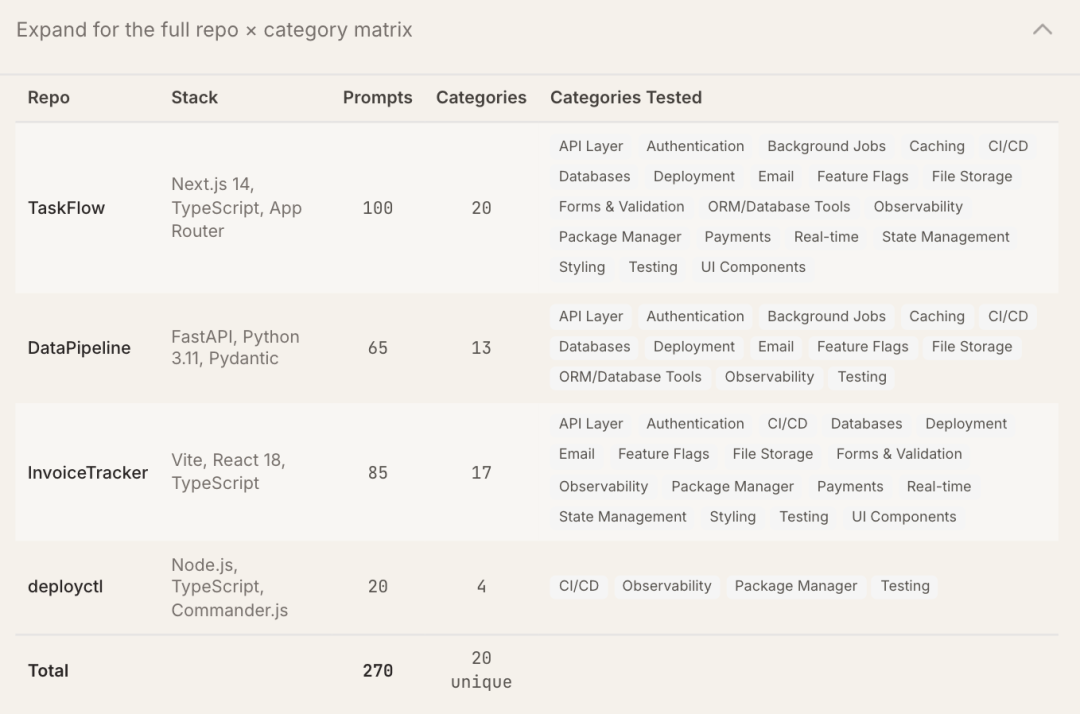The image size is (1080, 714).
Task: Click the Repo column header
Action: click(49, 98)
